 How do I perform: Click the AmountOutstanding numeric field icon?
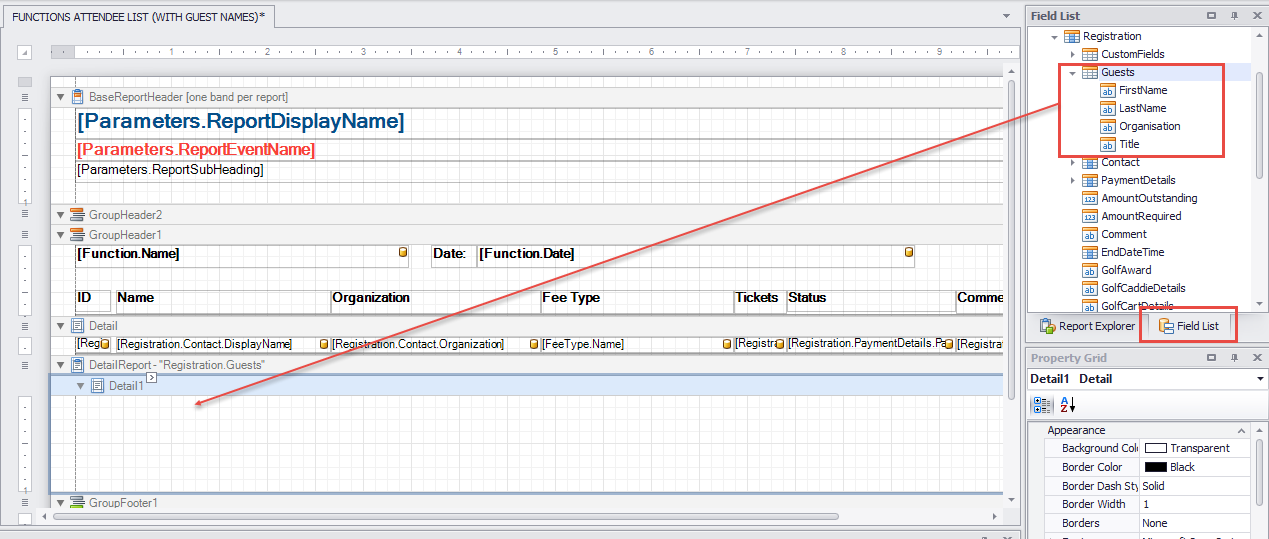pos(1090,199)
